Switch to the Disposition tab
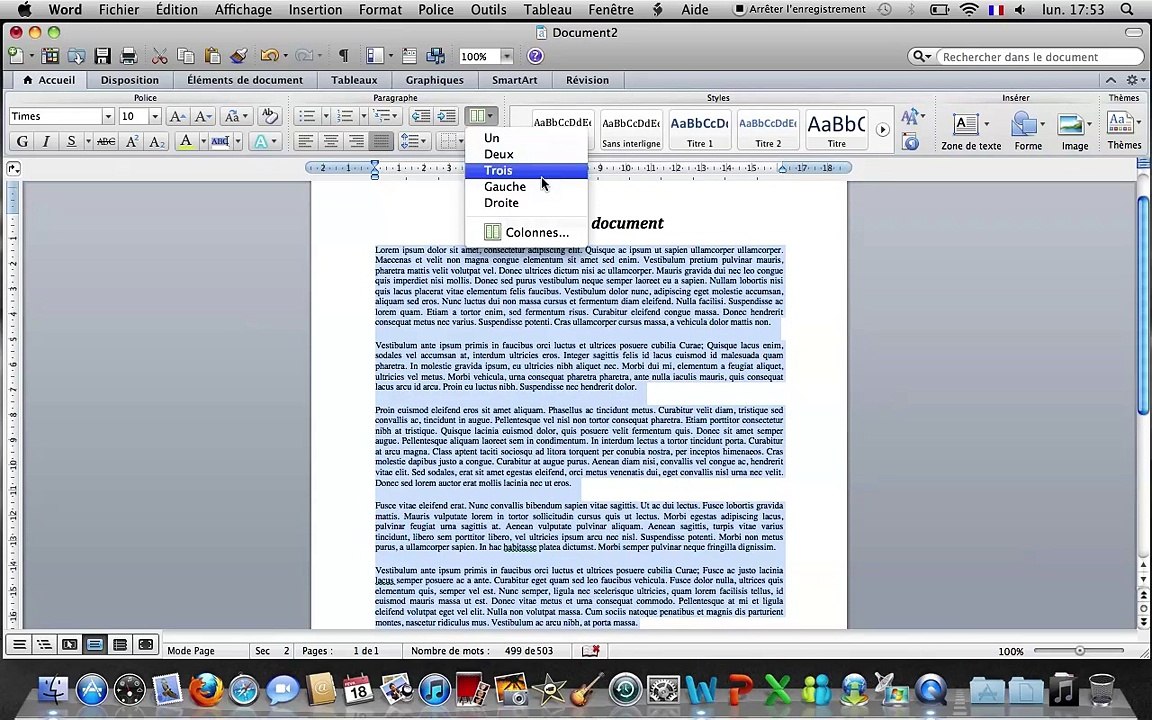The image size is (1152, 720). coord(129,80)
